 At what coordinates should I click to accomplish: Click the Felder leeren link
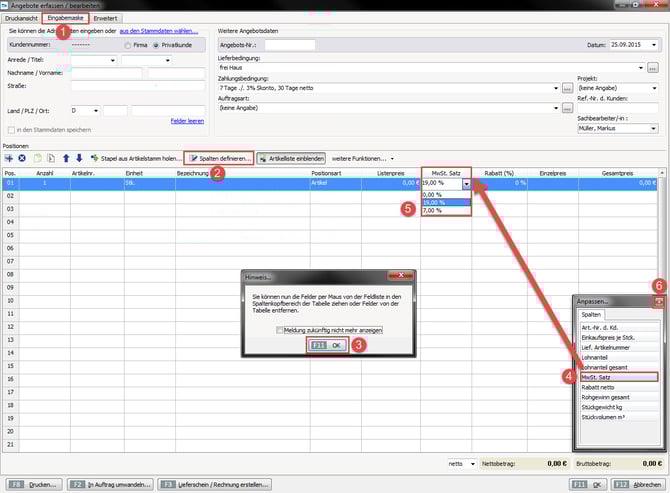(x=187, y=120)
